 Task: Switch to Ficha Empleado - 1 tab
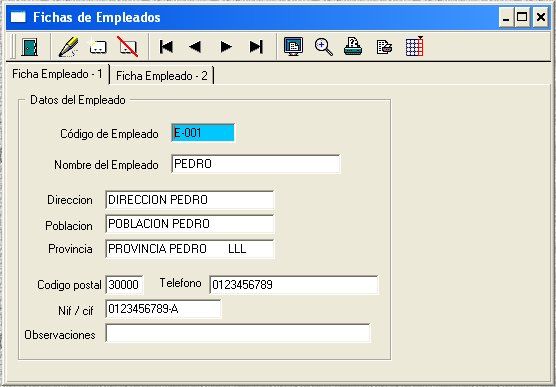pos(57,74)
